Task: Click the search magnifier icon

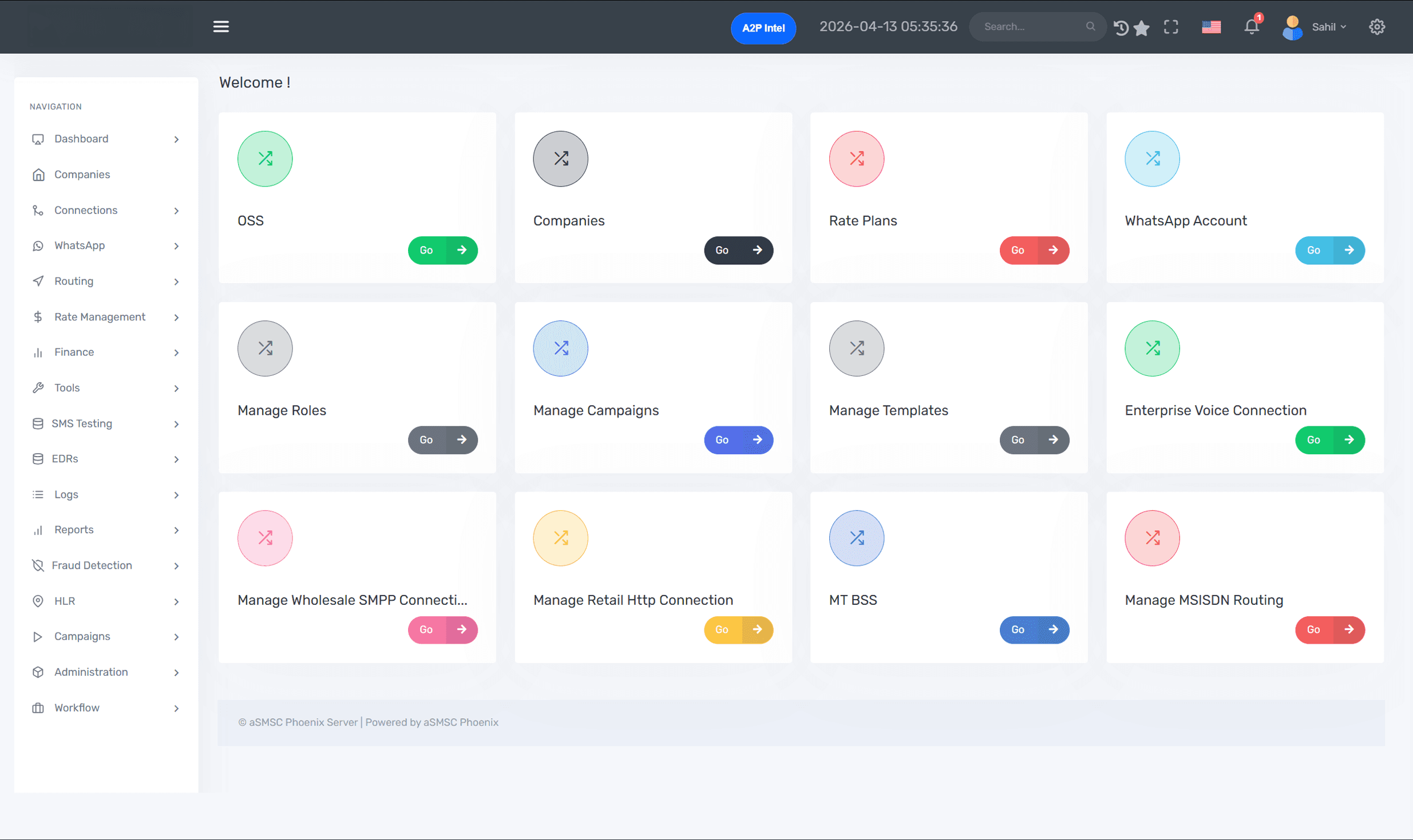Action: click(1090, 27)
